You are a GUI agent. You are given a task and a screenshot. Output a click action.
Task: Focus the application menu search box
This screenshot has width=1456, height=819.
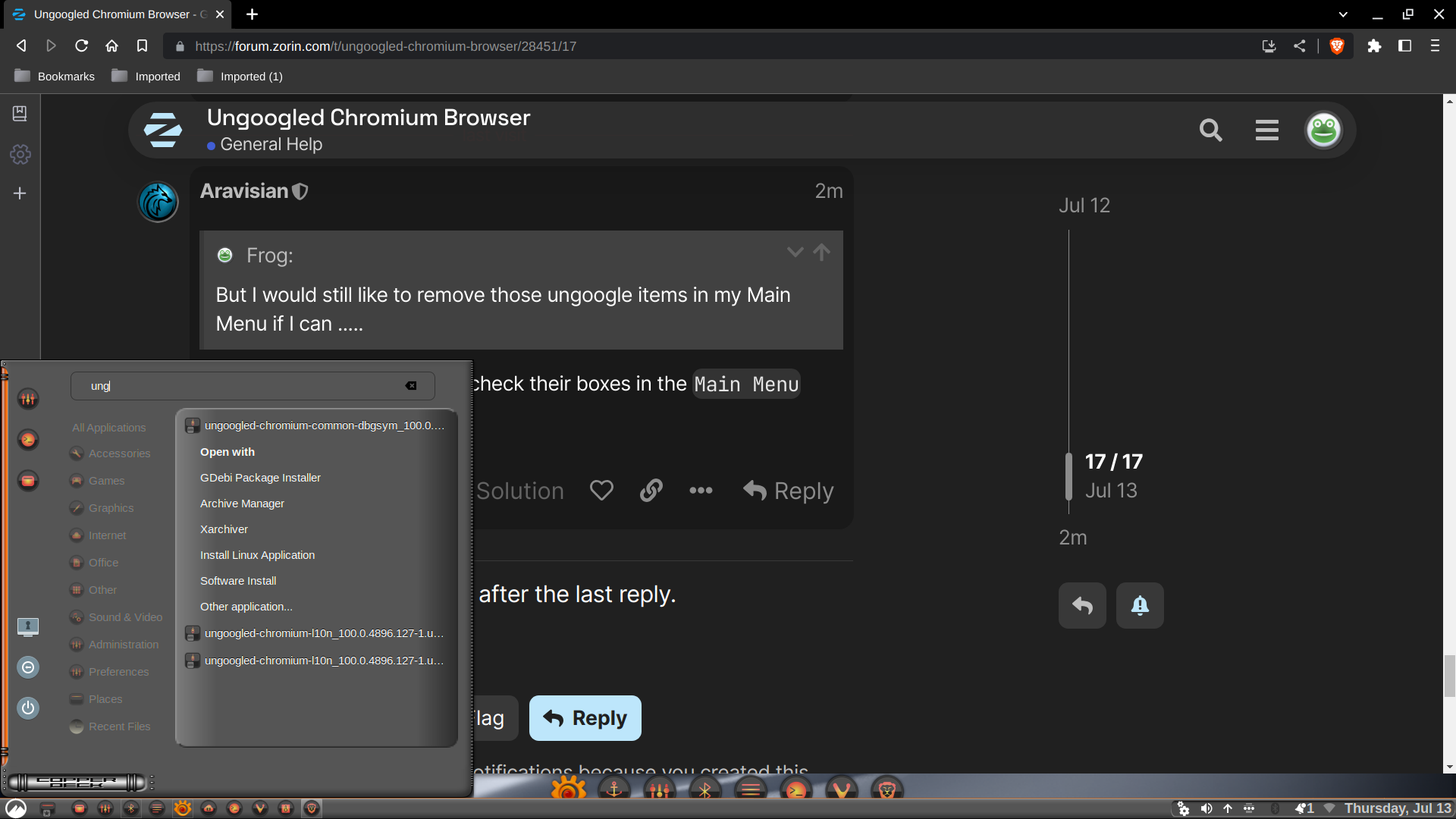pos(253,386)
